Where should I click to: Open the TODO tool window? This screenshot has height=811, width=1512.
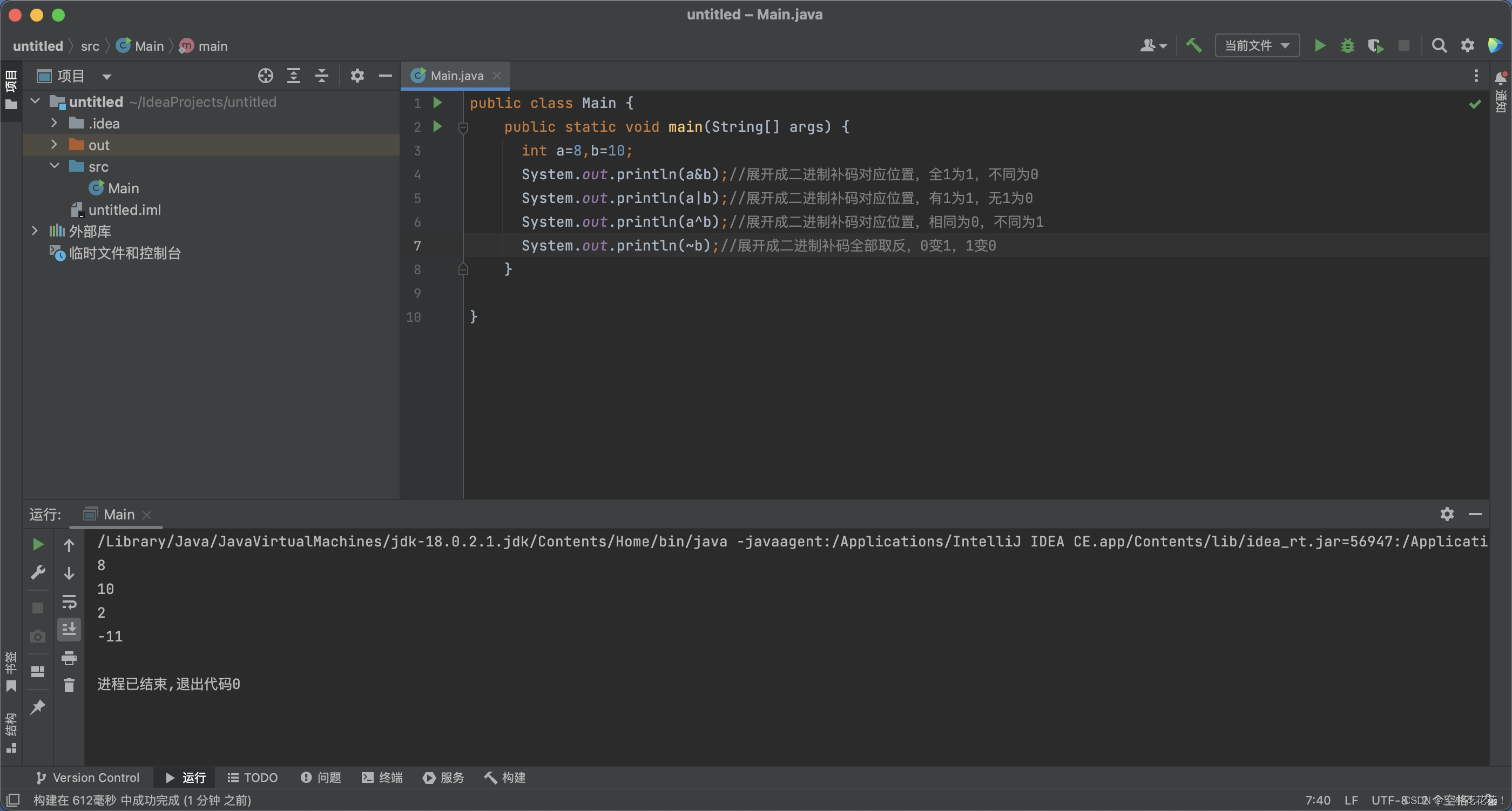coord(252,778)
